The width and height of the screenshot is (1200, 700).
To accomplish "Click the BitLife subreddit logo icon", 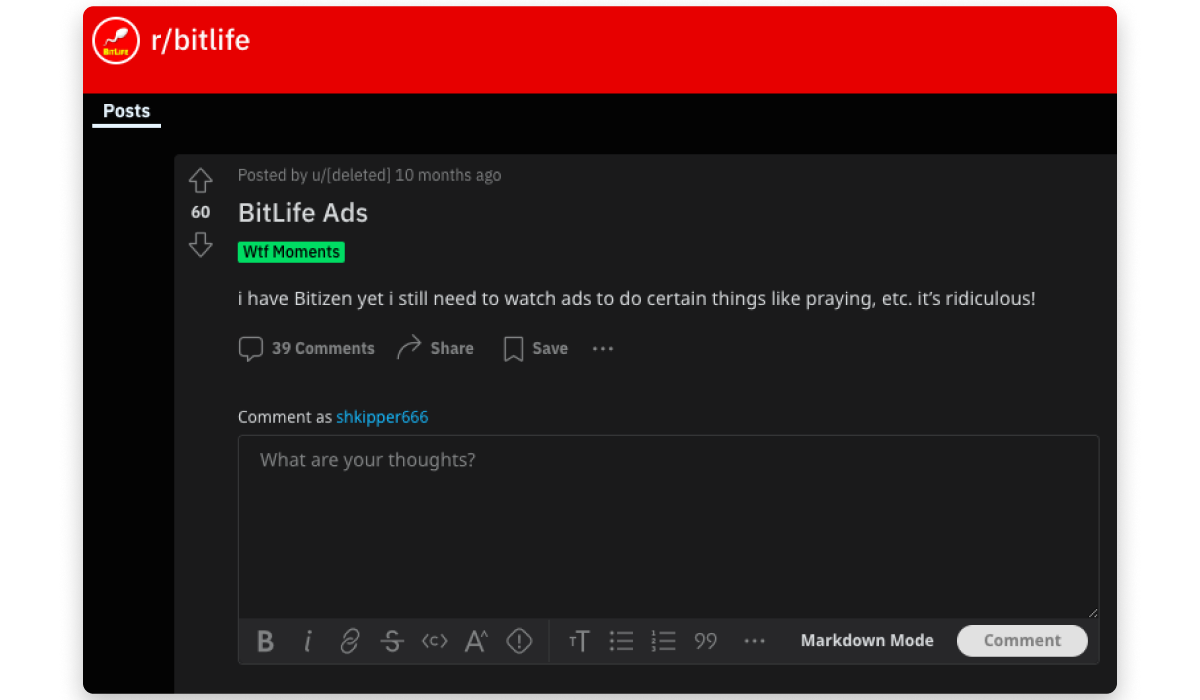I will pyautogui.click(x=116, y=41).
